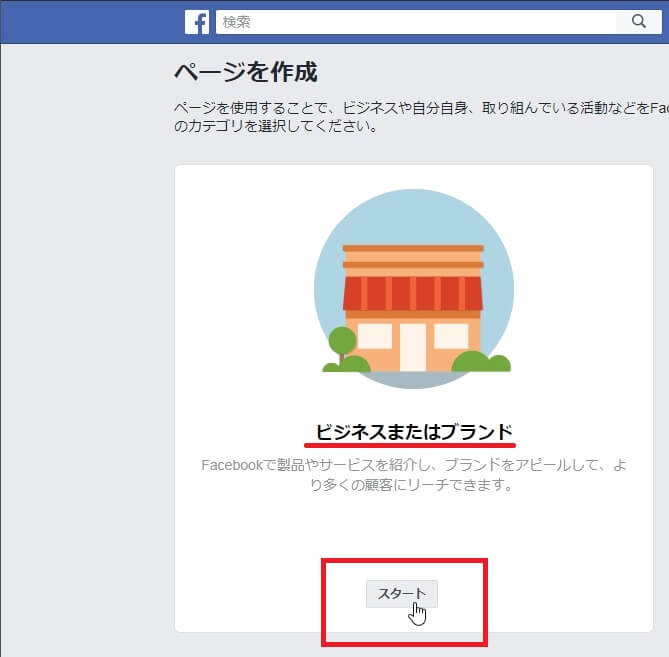The width and height of the screenshot is (669, 657).
Task: Click the right window of the shop
Action: (451, 336)
